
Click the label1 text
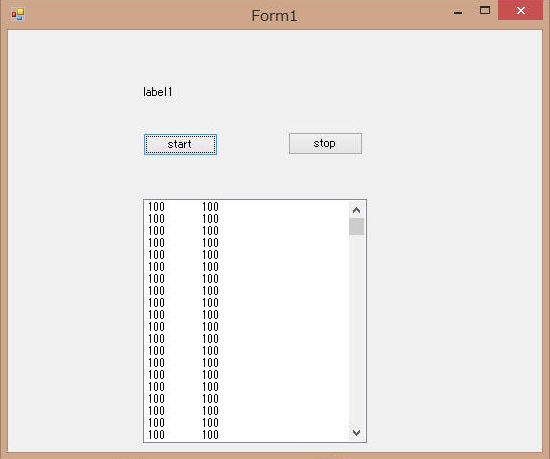[158, 92]
